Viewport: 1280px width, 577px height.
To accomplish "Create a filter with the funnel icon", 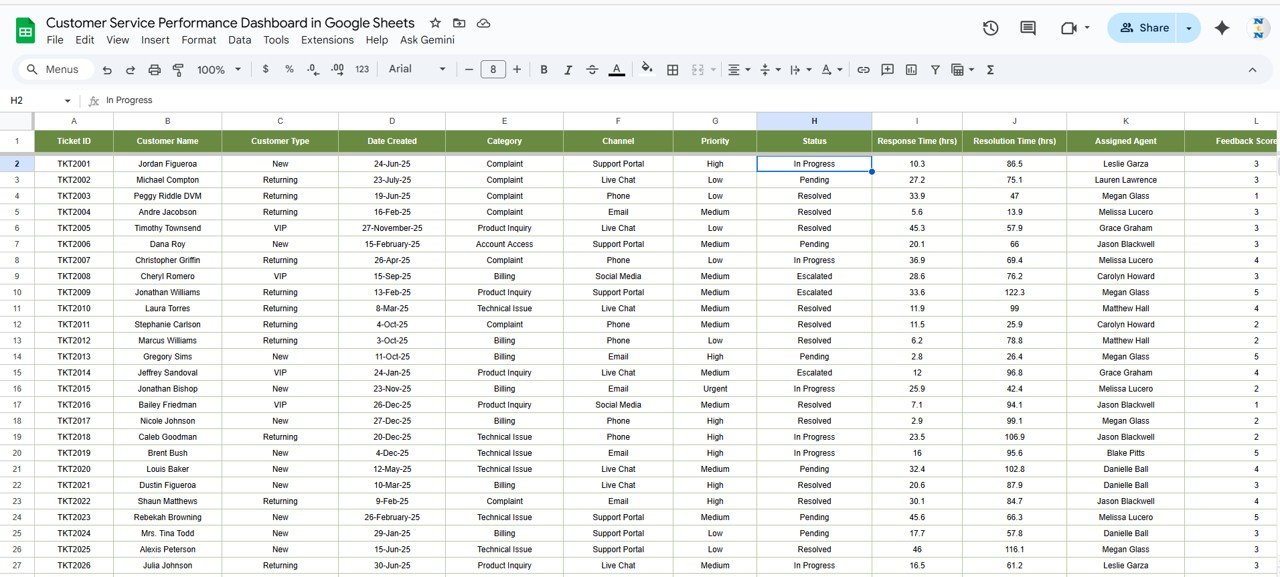I will [934, 70].
